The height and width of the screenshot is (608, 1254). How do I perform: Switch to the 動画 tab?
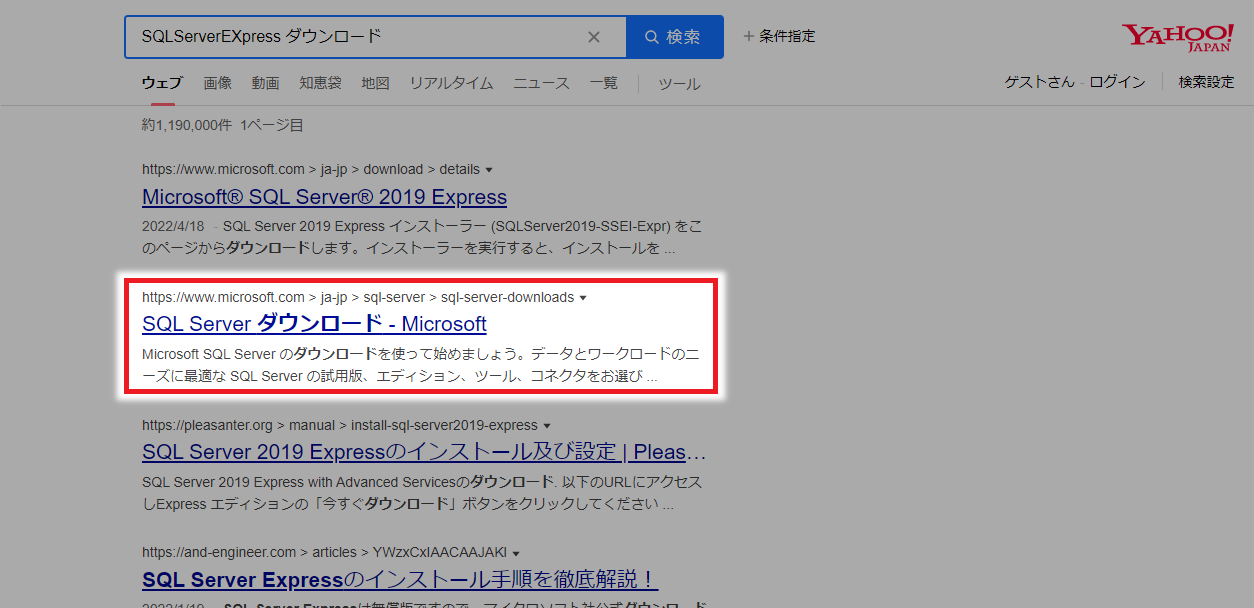click(x=265, y=83)
